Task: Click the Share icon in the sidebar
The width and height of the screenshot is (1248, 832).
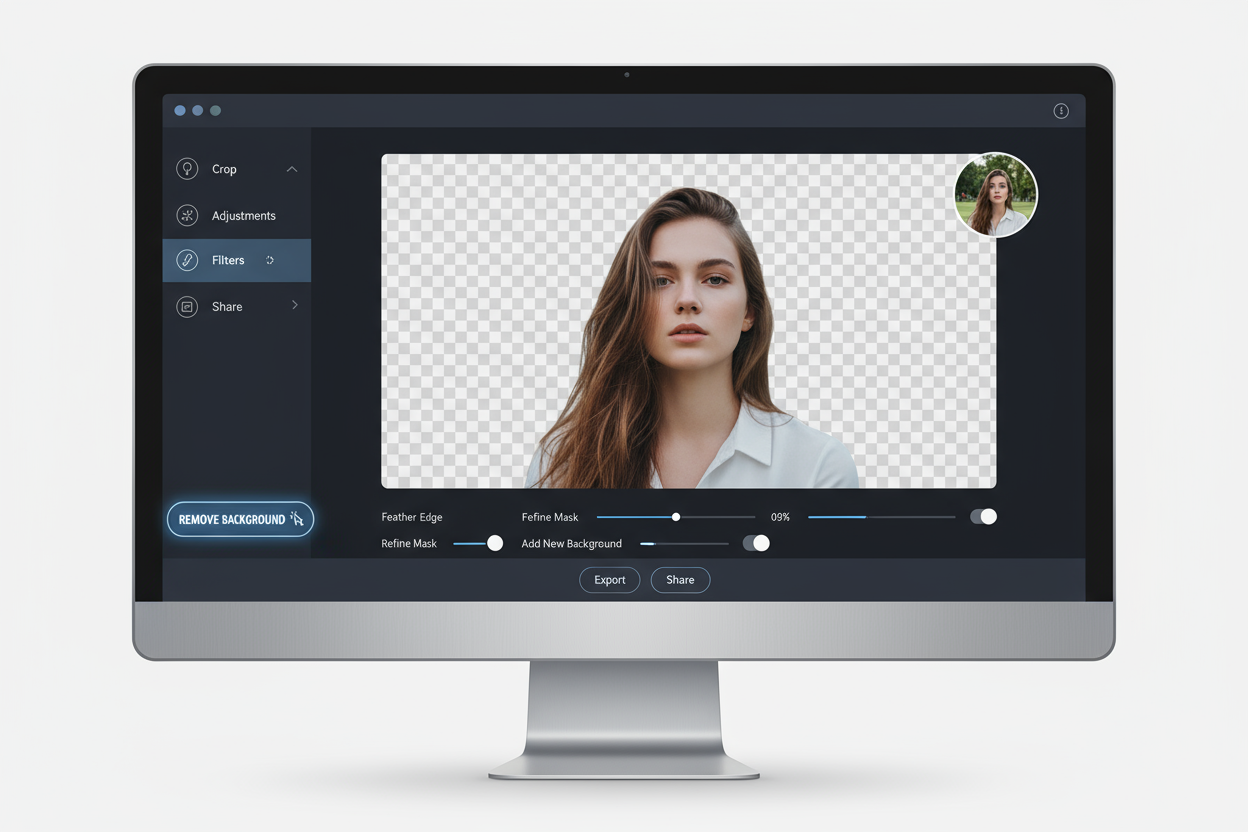Action: click(188, 306)
